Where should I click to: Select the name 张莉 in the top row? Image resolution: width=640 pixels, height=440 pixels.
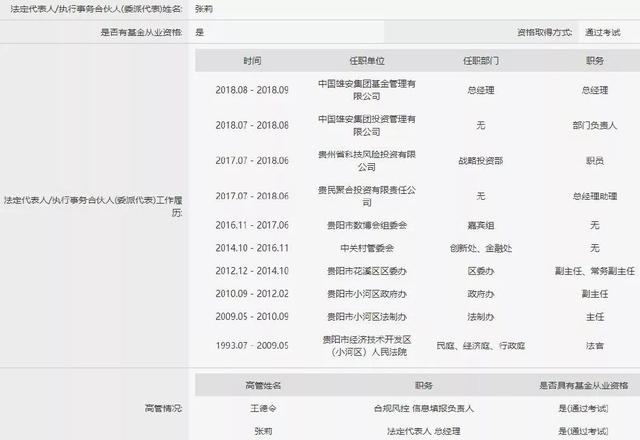tap(204, 9)
